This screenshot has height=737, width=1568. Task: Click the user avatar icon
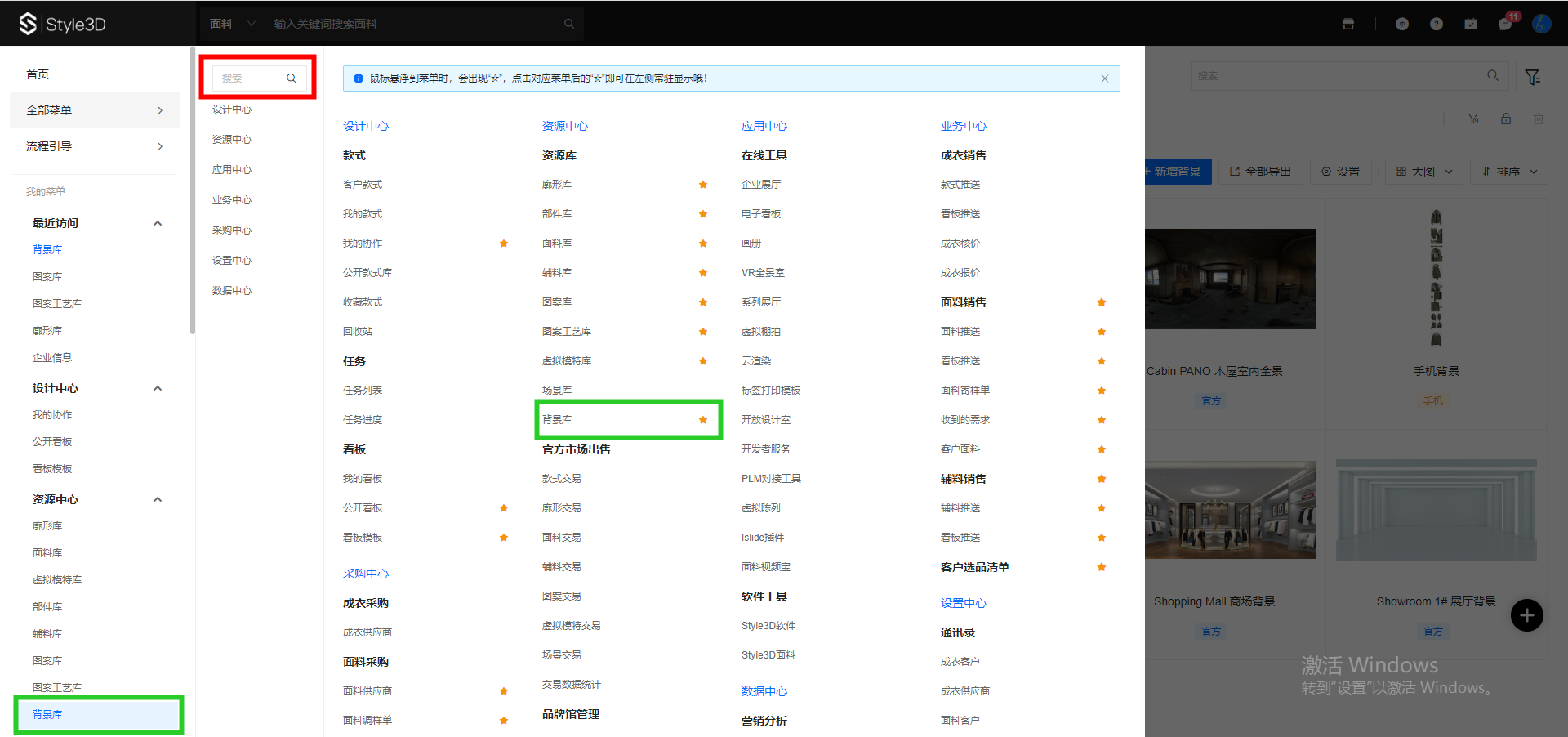point(1541,24)
